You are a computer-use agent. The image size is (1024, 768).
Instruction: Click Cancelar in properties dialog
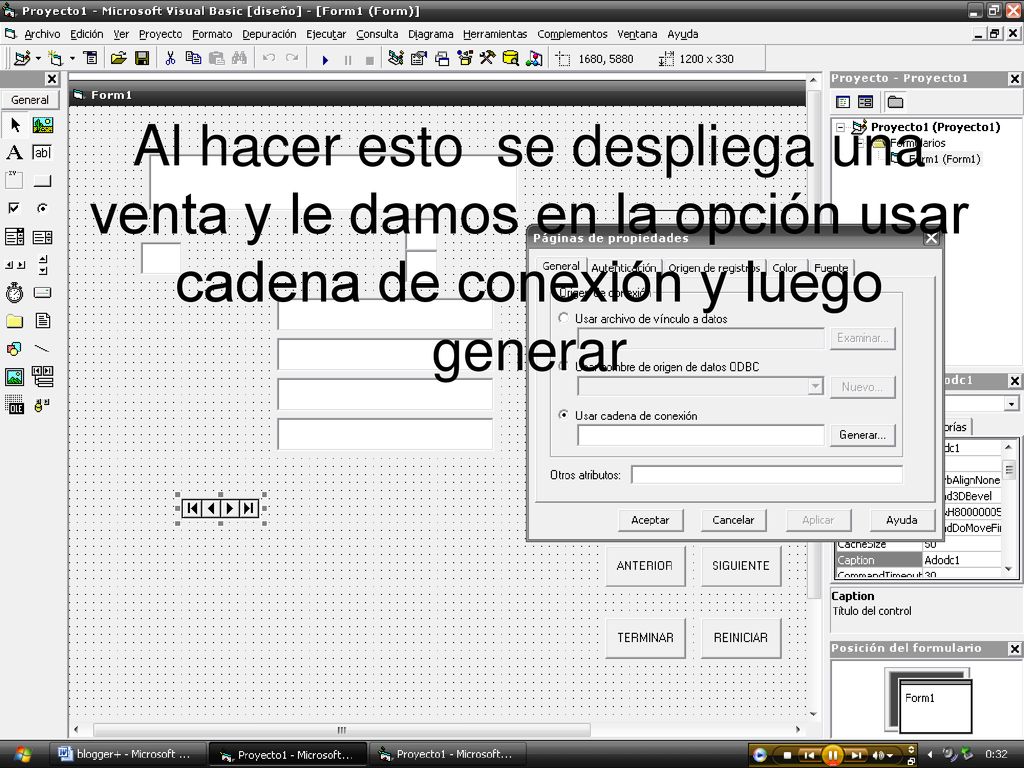(x=733, y=520)
